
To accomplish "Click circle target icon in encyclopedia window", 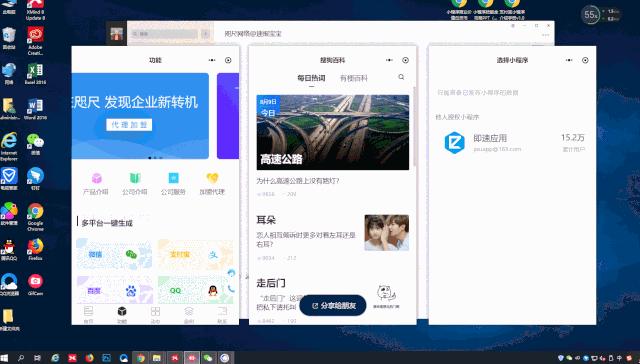I will tap(405, 60).
